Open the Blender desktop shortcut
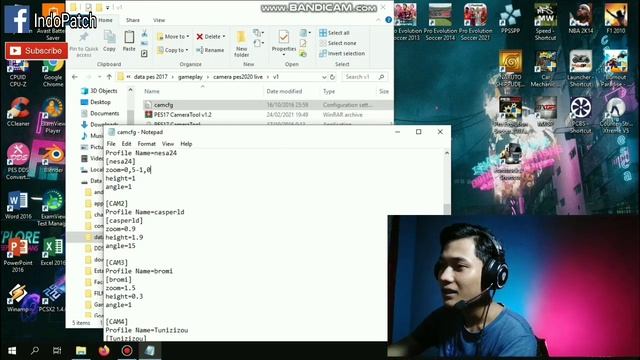640x360 pixels. pyautogui.click(x=53, y=159)
